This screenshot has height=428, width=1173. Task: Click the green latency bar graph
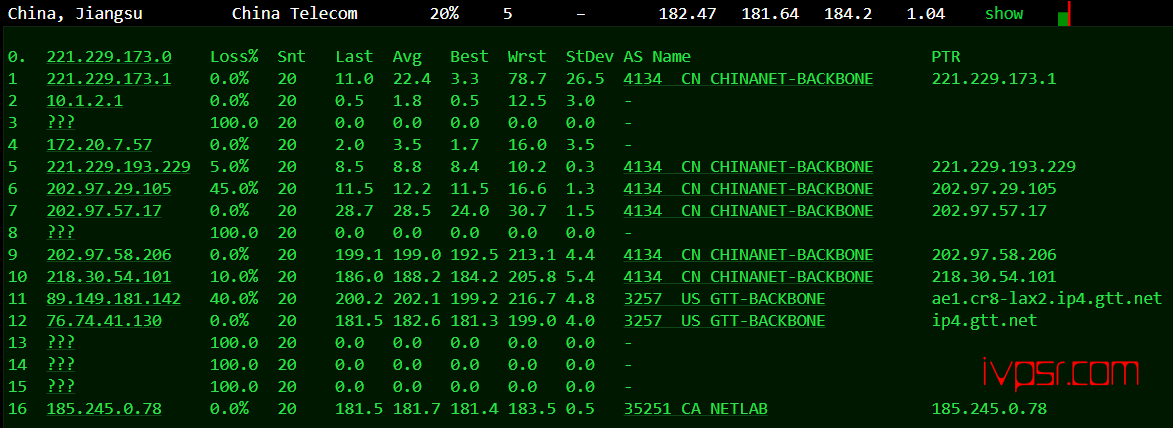pos(1064,15)
